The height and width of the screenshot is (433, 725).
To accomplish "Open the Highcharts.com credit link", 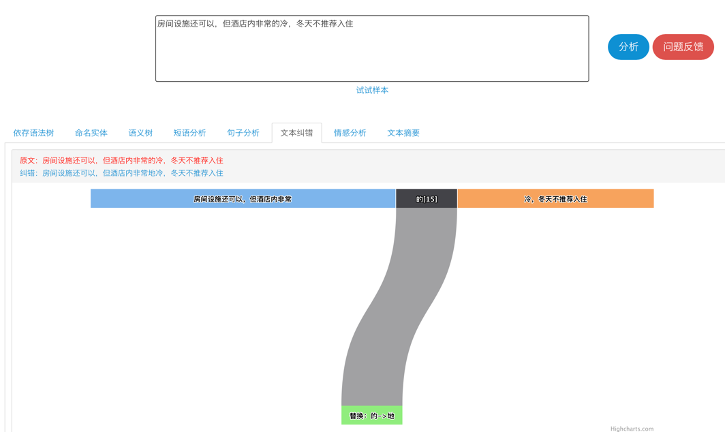I will pyautogui.click(x=630, y=428).
